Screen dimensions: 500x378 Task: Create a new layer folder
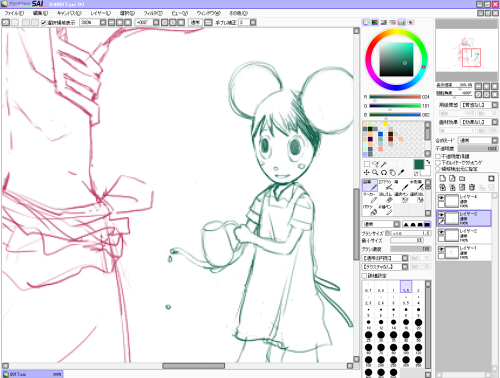[x=462, y=178]
